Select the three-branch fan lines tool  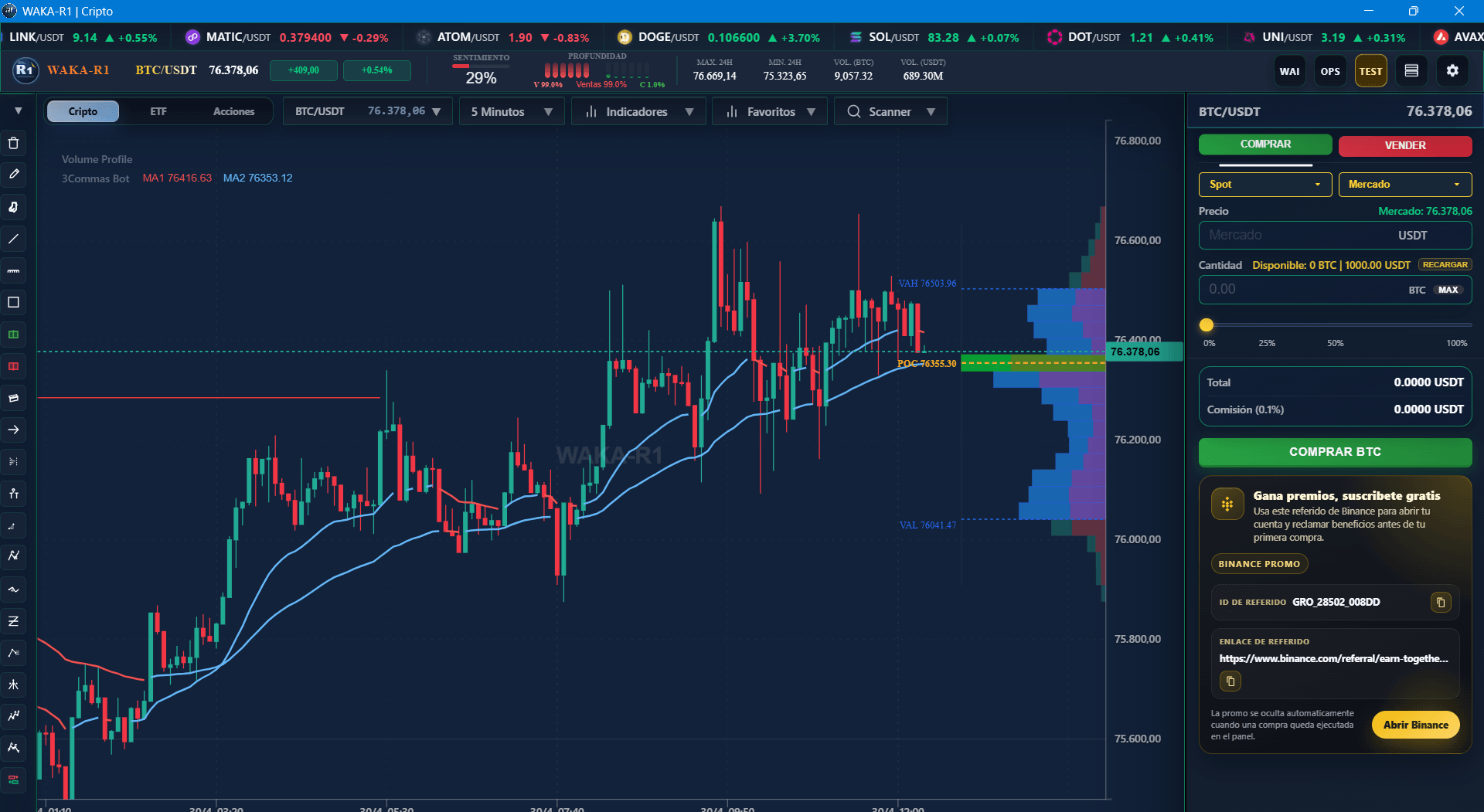click(x=13, y=685)
